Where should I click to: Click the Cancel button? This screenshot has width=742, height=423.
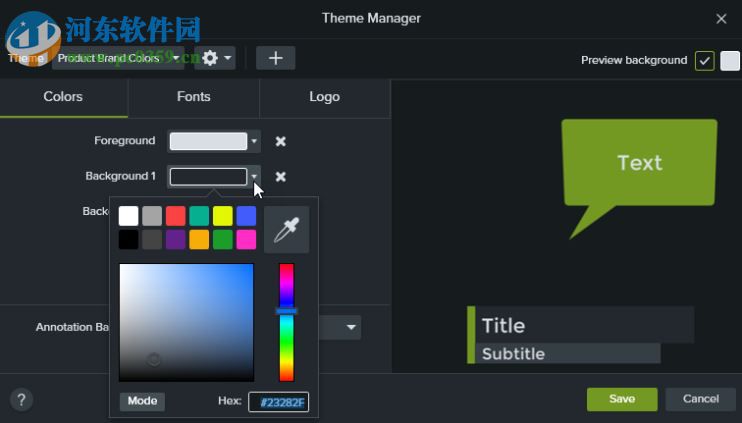700,399
